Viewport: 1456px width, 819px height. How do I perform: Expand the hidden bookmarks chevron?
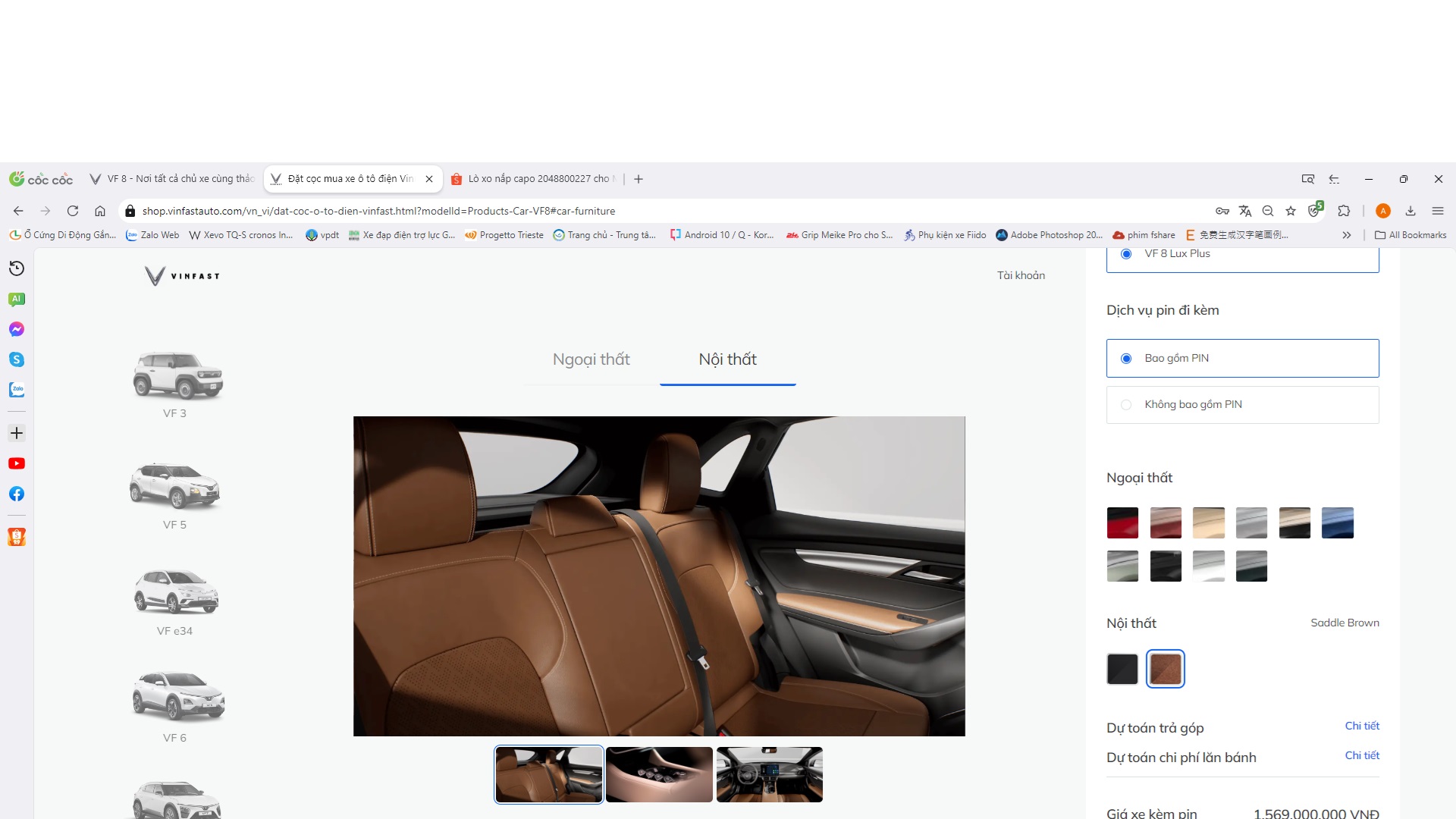coord(1347,235)
